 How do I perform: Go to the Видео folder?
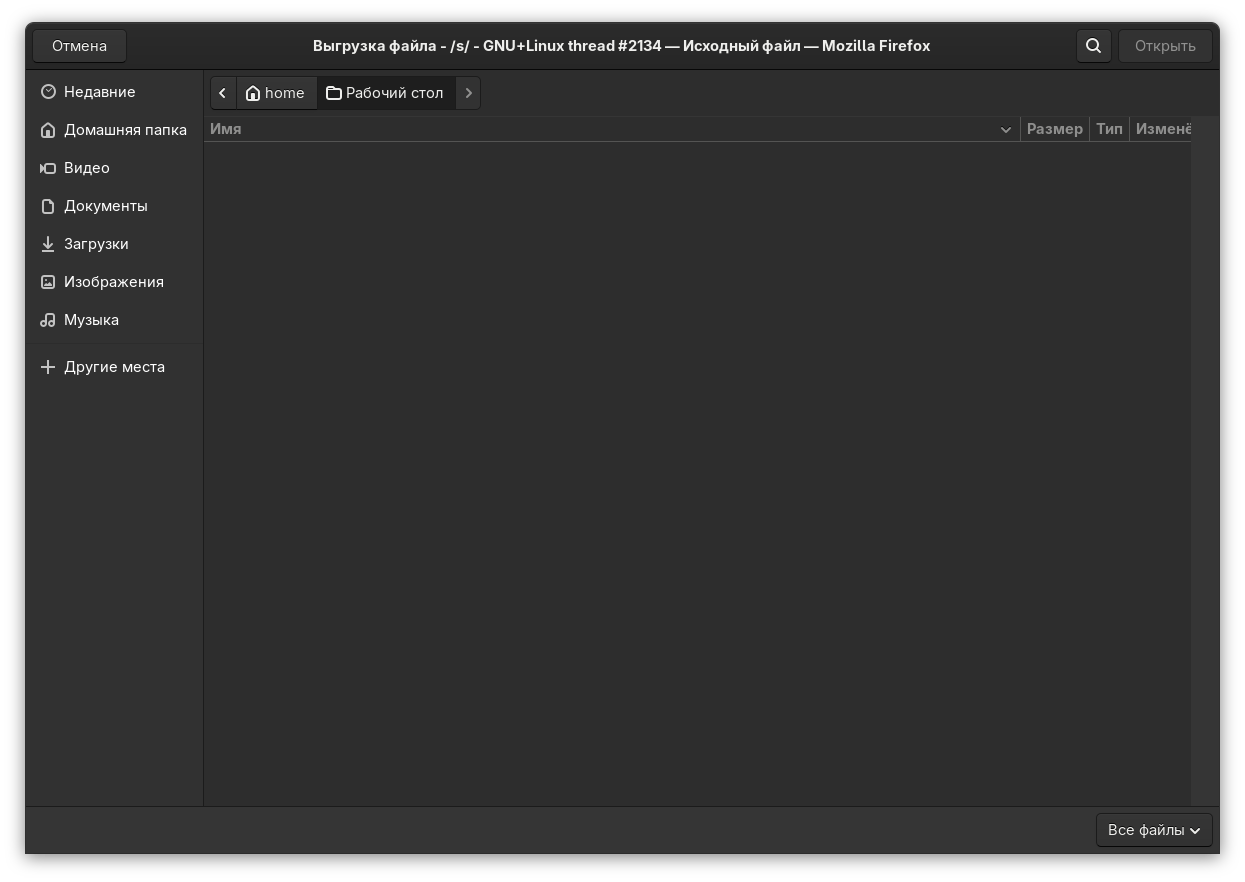(x=114, y=168)
